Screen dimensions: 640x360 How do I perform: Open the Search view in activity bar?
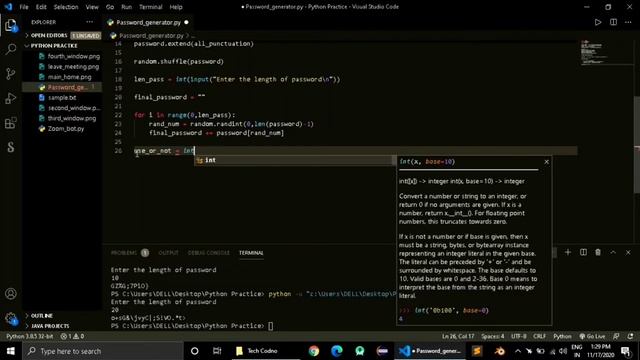coord(11,49)
